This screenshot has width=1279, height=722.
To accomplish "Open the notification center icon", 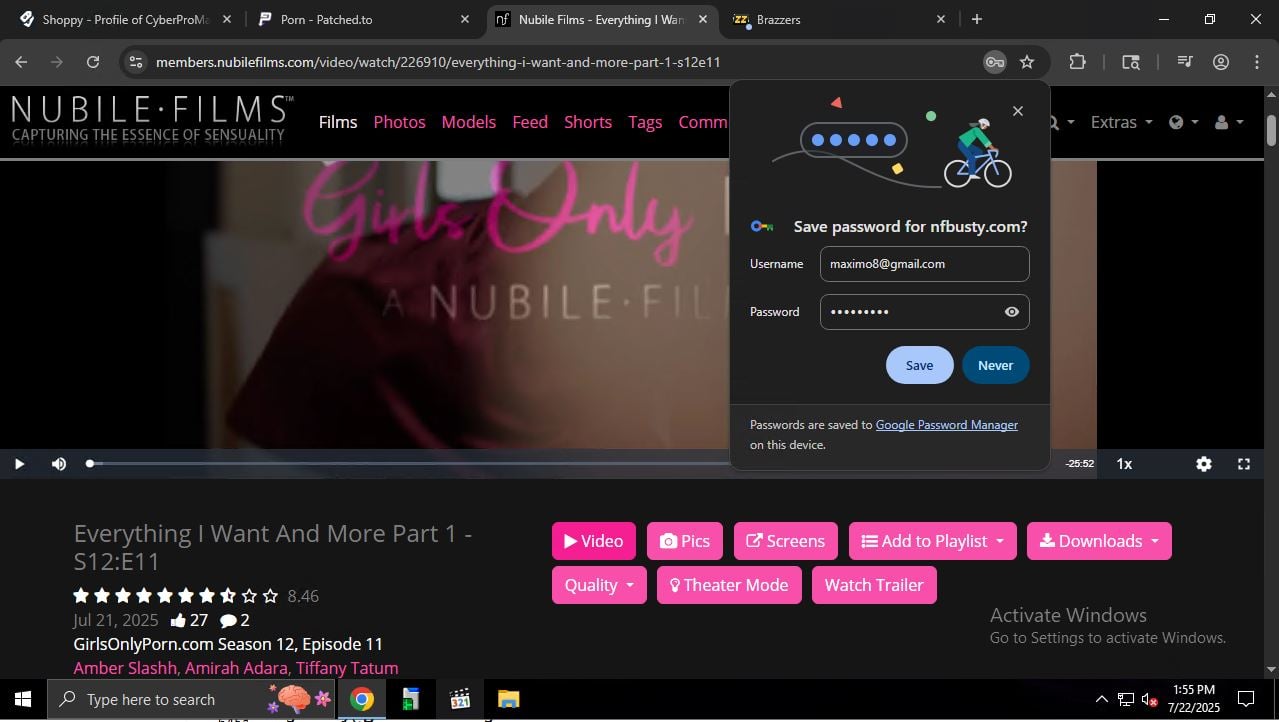I will [x=1246, y=699].
